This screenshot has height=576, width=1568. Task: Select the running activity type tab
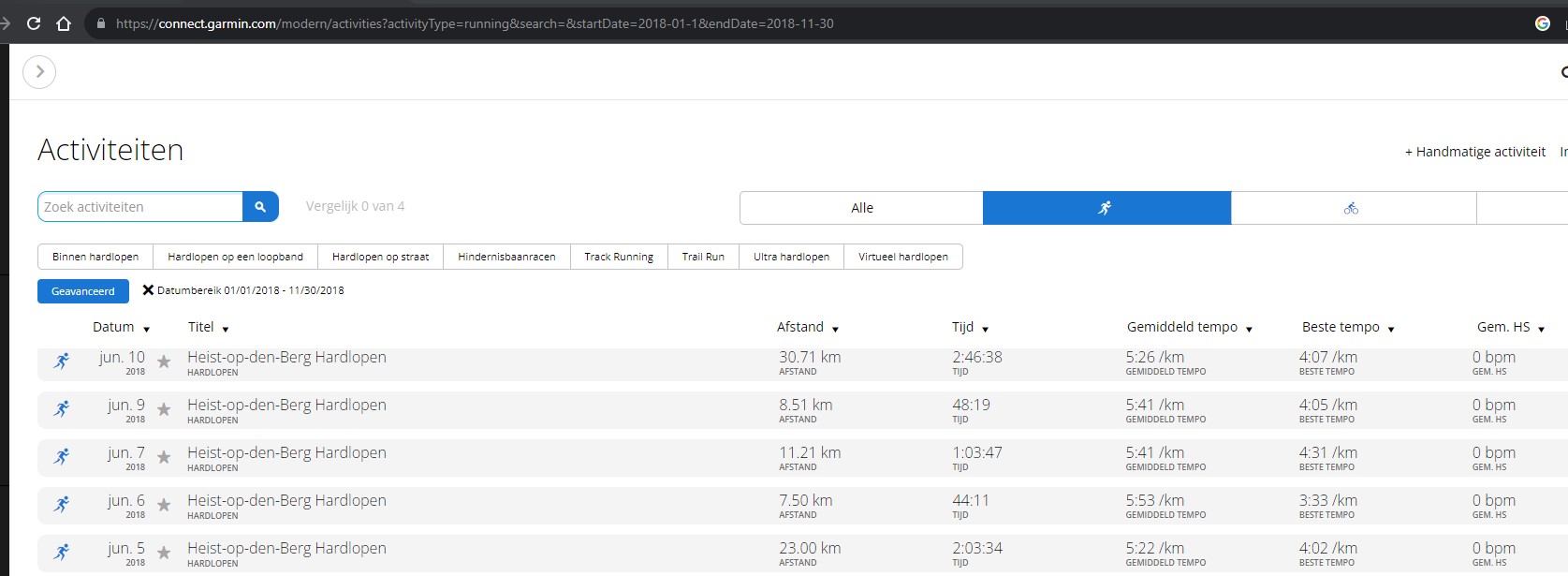pyautogui.click(x=1106, y=208)
